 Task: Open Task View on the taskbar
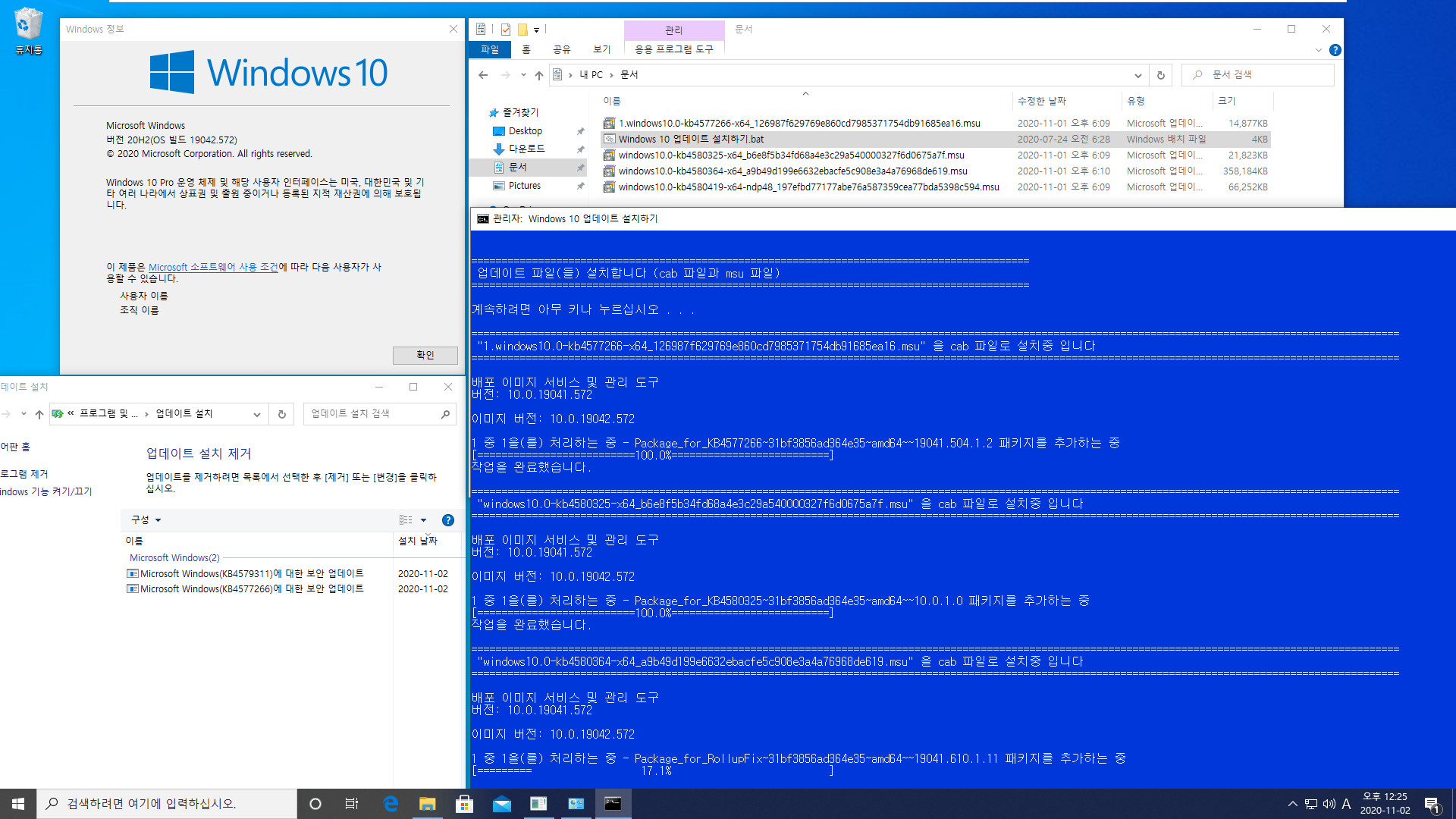pyautogui.click(x=352, y=804)
